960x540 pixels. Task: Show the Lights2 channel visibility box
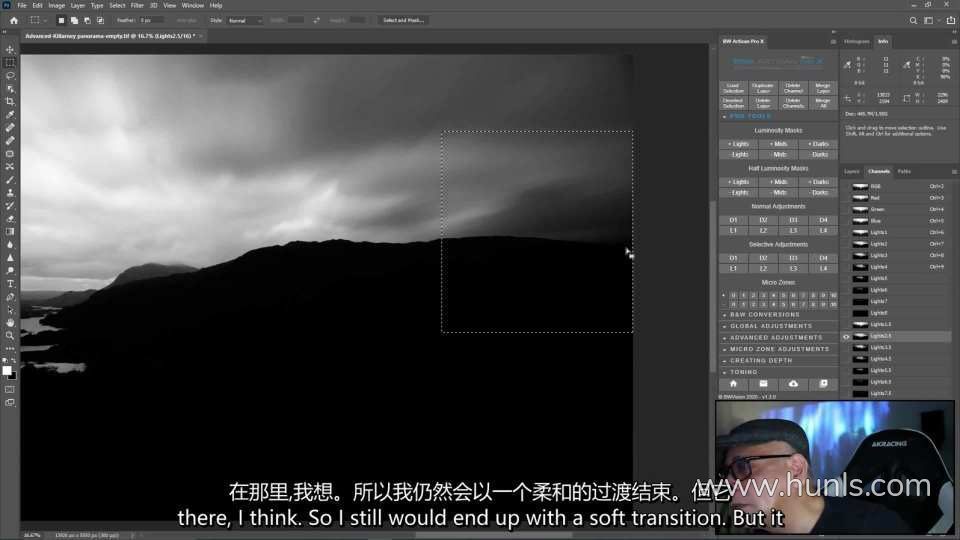[846, 244]
